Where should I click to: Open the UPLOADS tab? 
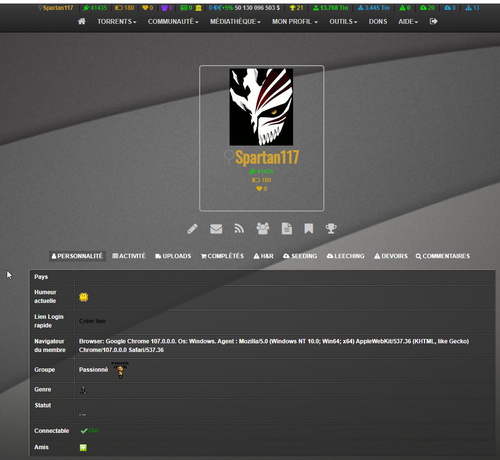173,256
